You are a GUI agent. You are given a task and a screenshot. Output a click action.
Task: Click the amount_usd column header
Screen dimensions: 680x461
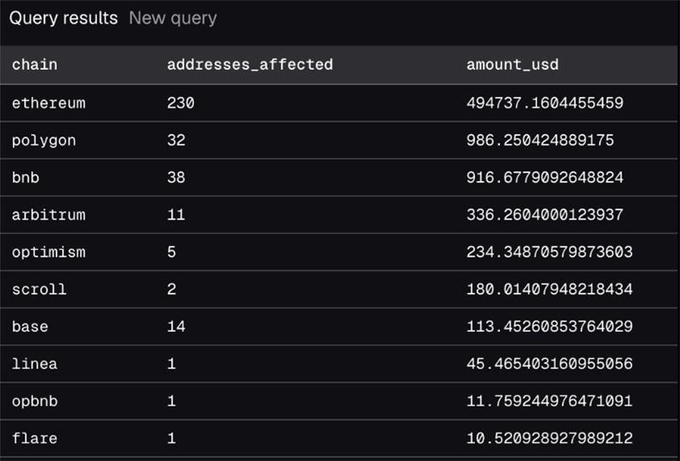click(512, 65)
